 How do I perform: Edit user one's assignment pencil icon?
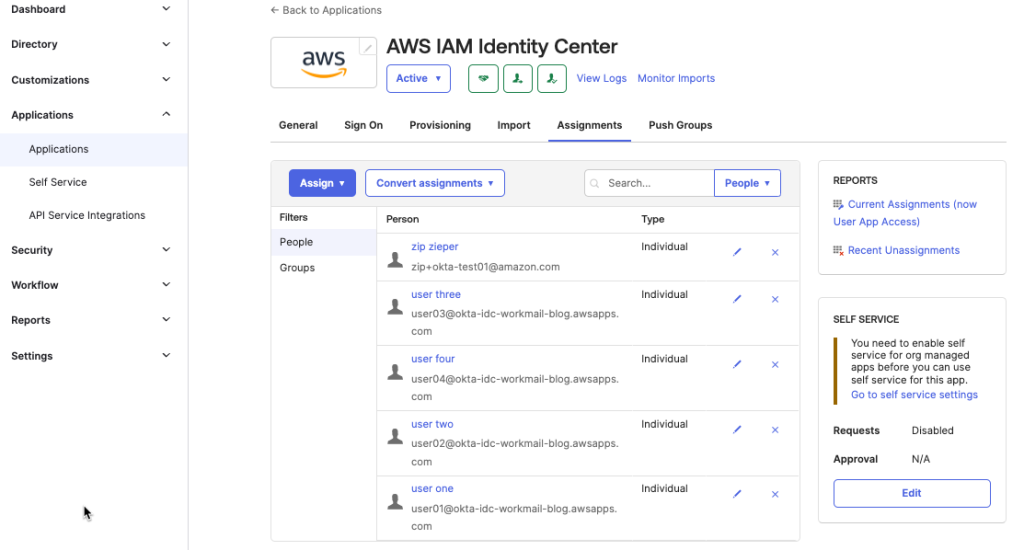pos(737,494)
